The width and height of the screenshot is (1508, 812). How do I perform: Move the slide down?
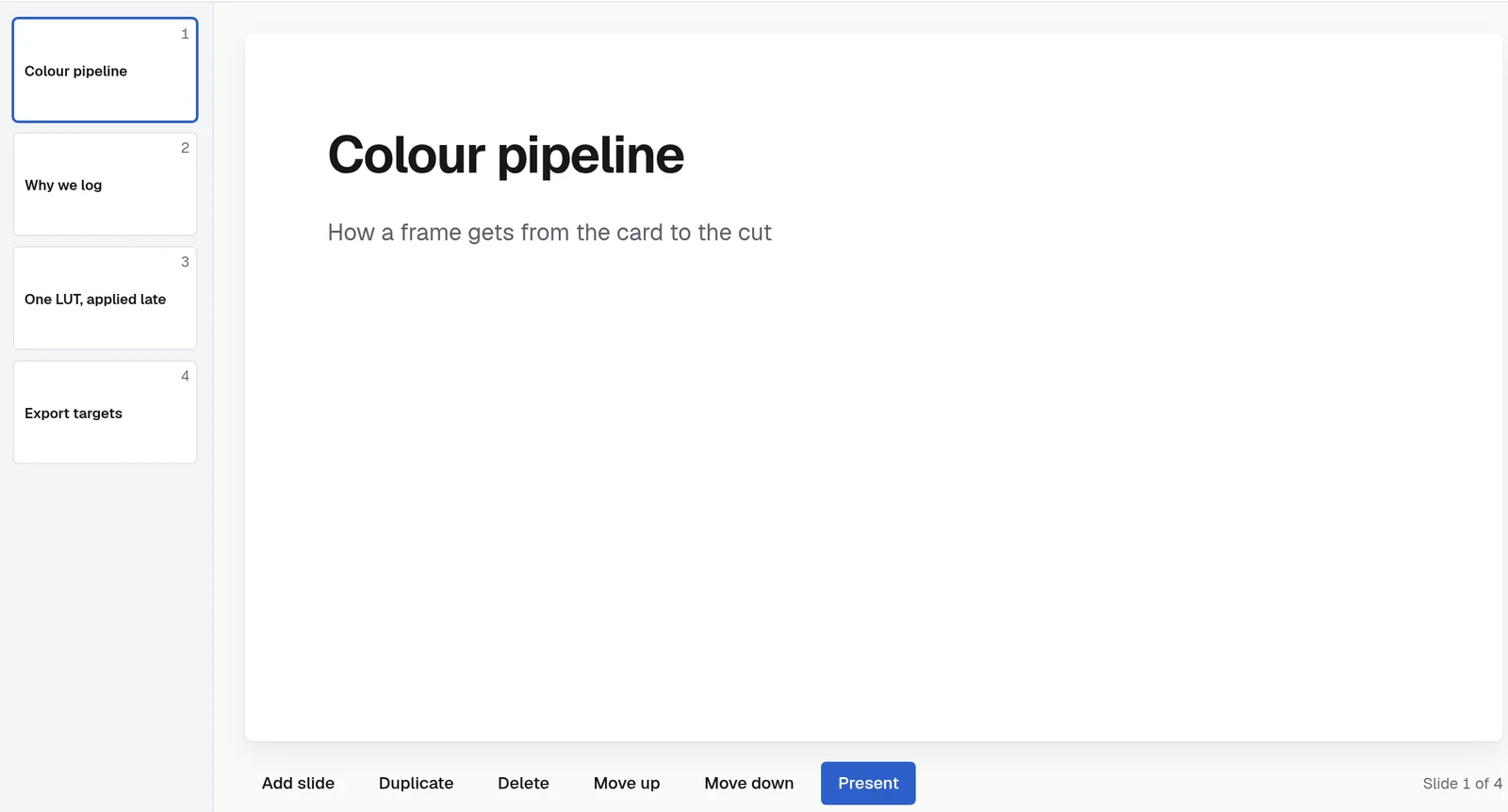(x=749, y=783)
